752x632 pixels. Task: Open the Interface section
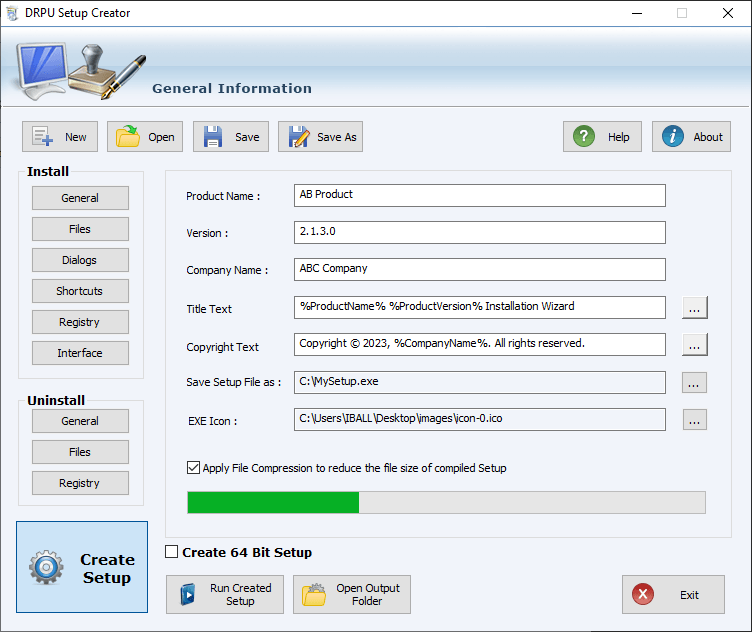click(x=80, y=353)
